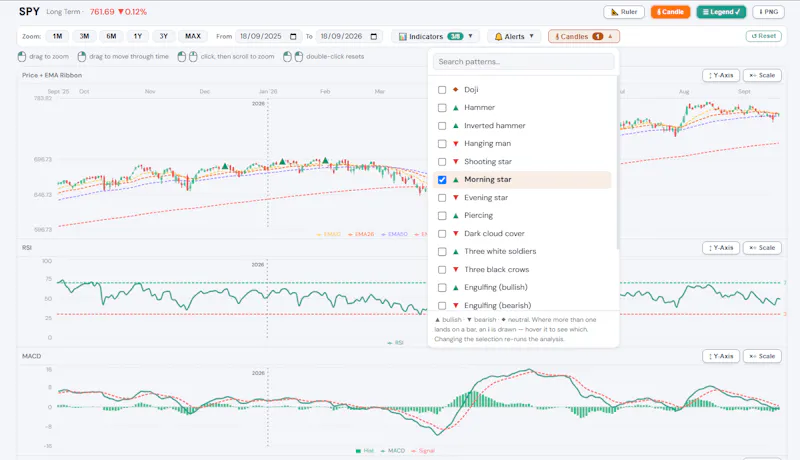Click Y-Axis button on MACD panel

(x=720, y=356)
